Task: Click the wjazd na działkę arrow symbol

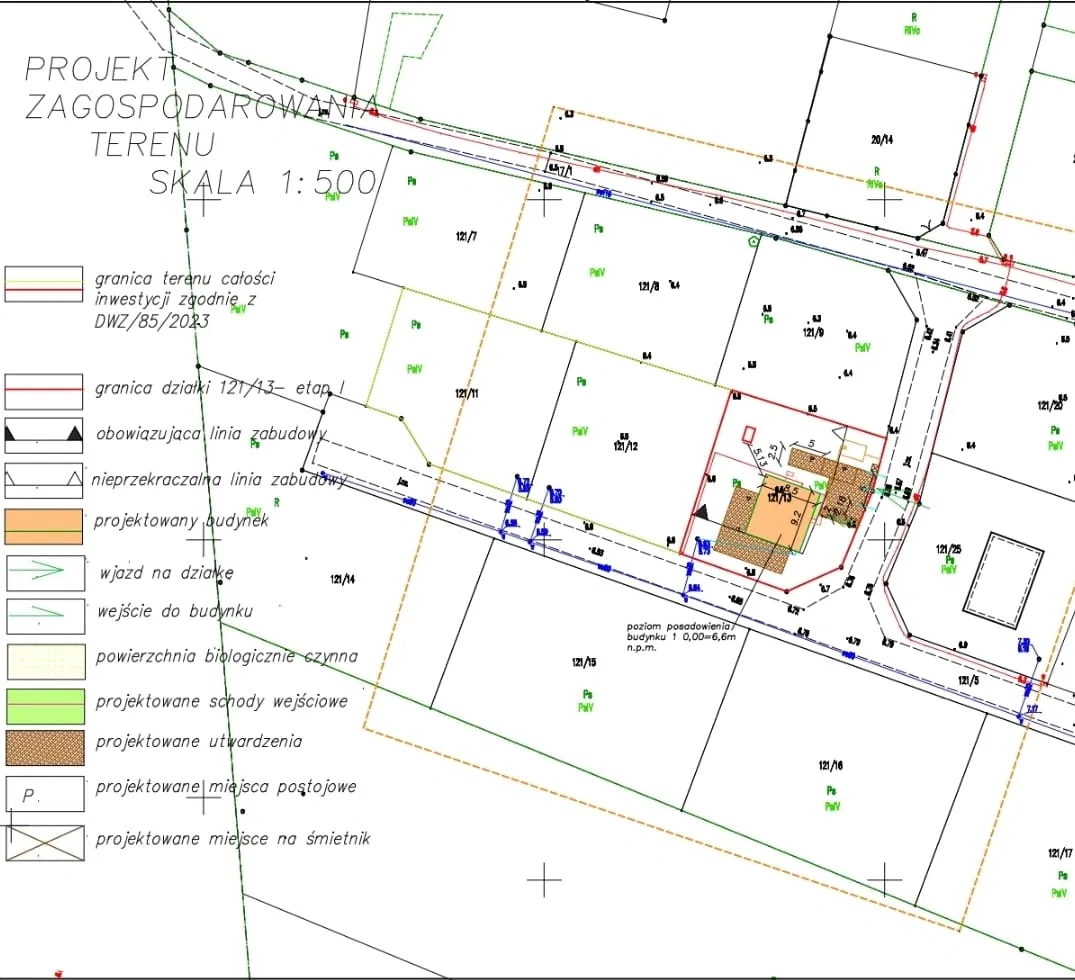Action: point(44,571)
